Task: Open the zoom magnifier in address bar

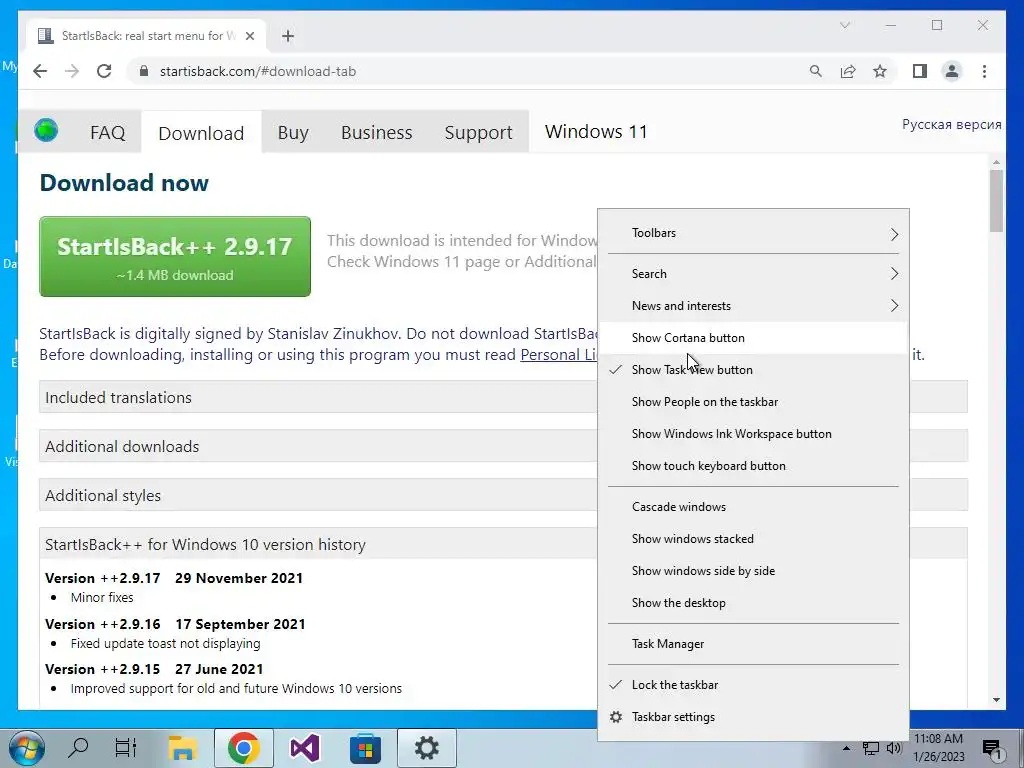Action: [816, 71]
